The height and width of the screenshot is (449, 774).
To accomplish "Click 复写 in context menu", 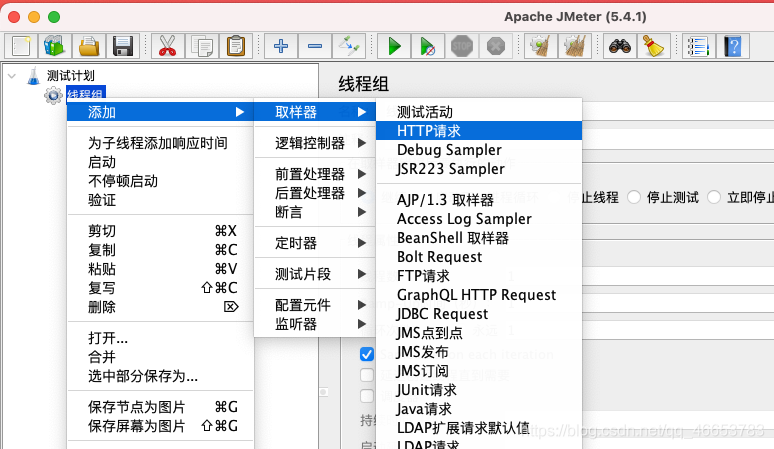I will point(160,288).
